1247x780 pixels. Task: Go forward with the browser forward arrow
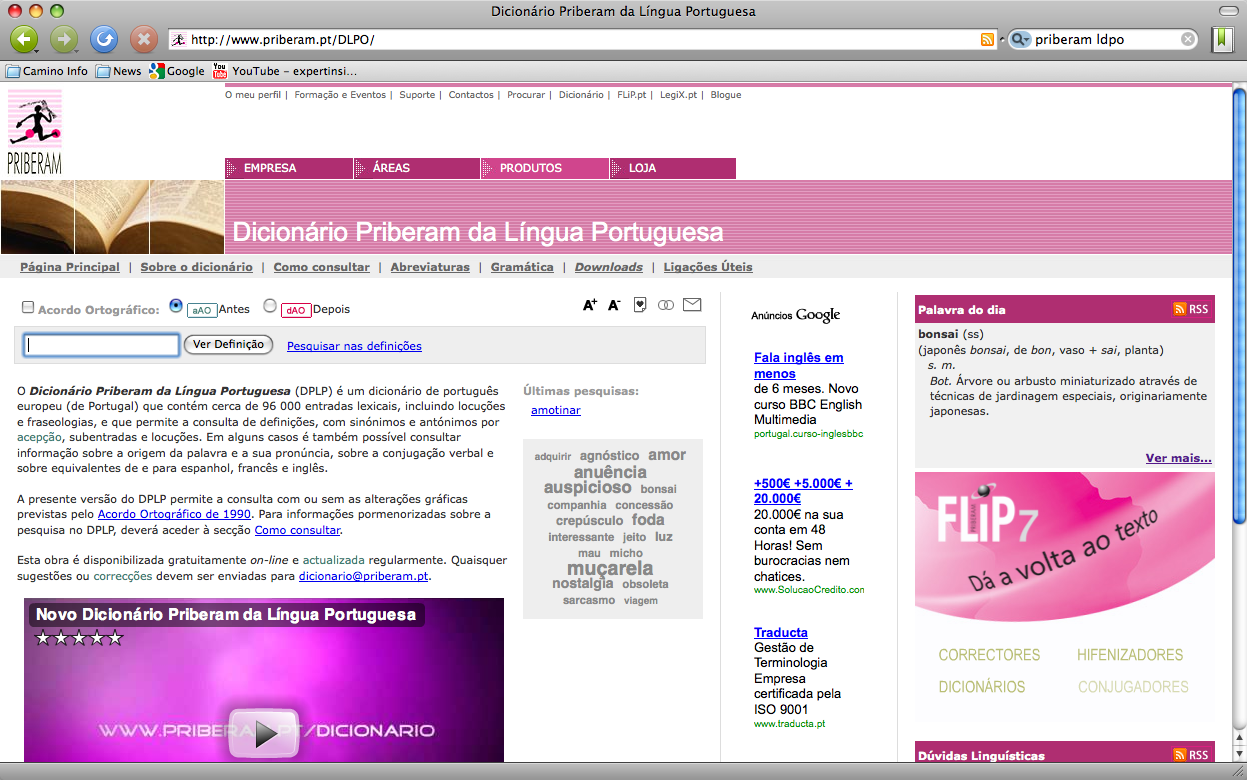click(x=63, y=39)
